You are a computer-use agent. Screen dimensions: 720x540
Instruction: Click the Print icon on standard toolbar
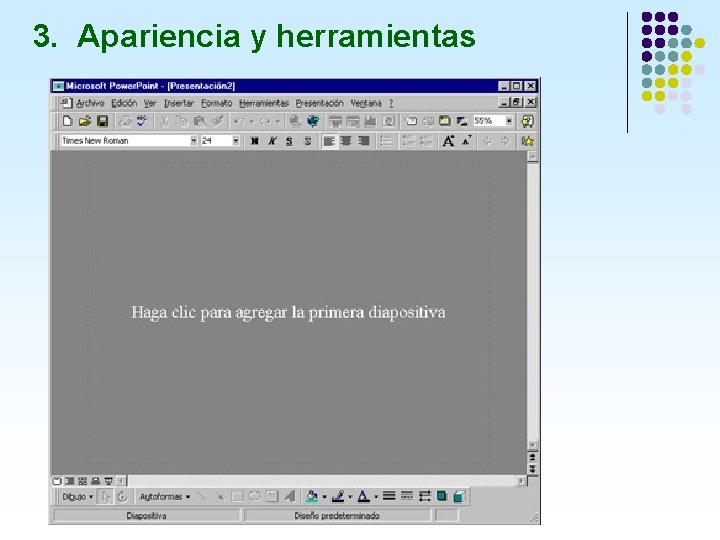coord(125,121)
